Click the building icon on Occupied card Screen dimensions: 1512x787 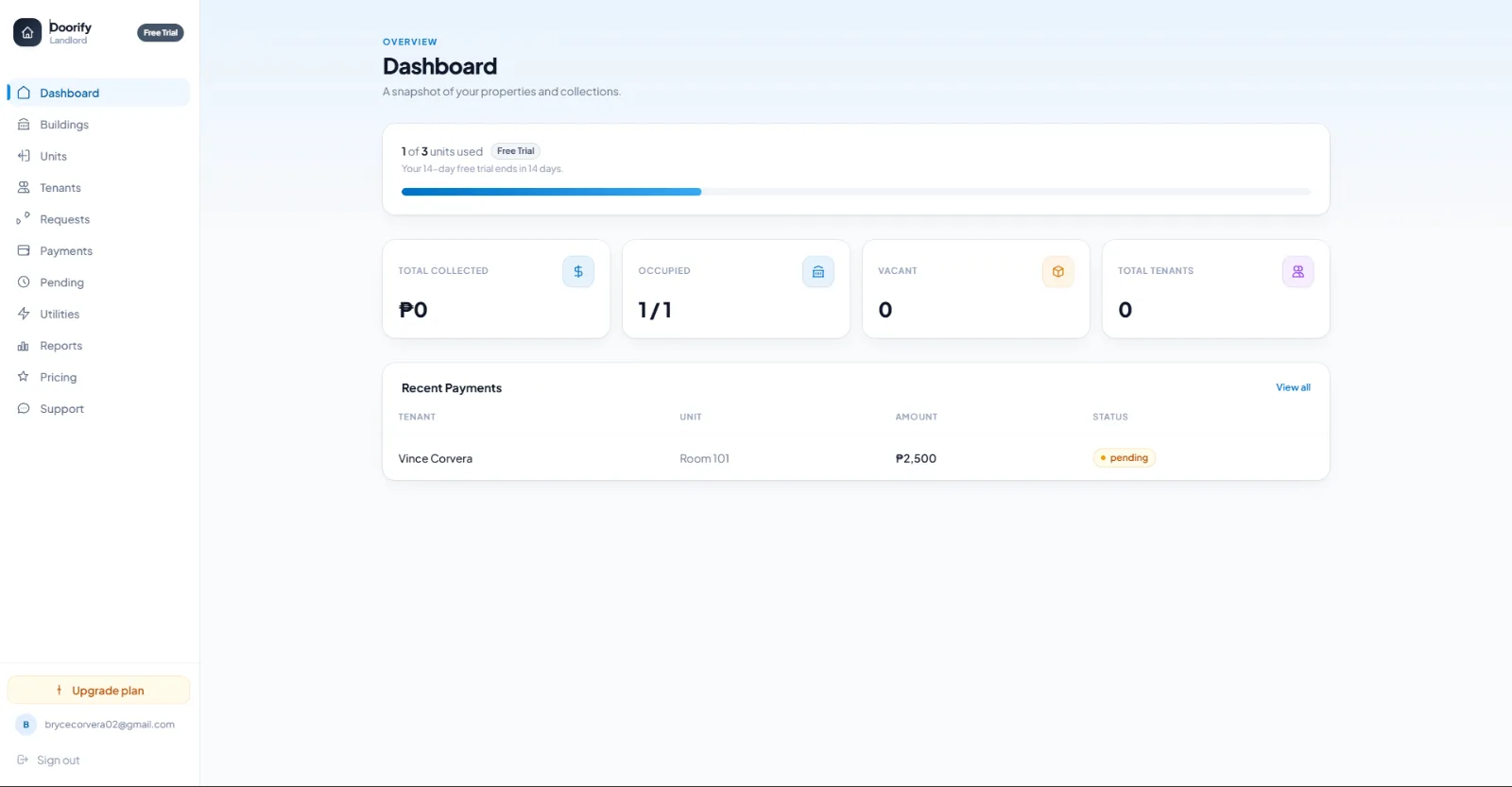[818, 271]
